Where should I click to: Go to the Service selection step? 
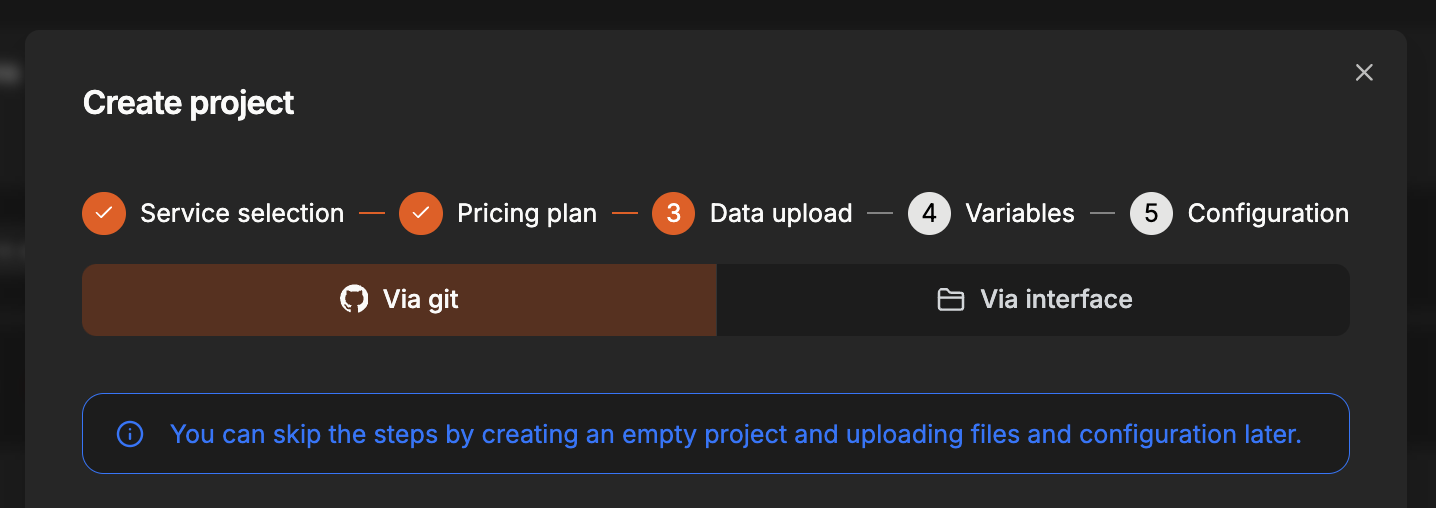pos(242,213)
